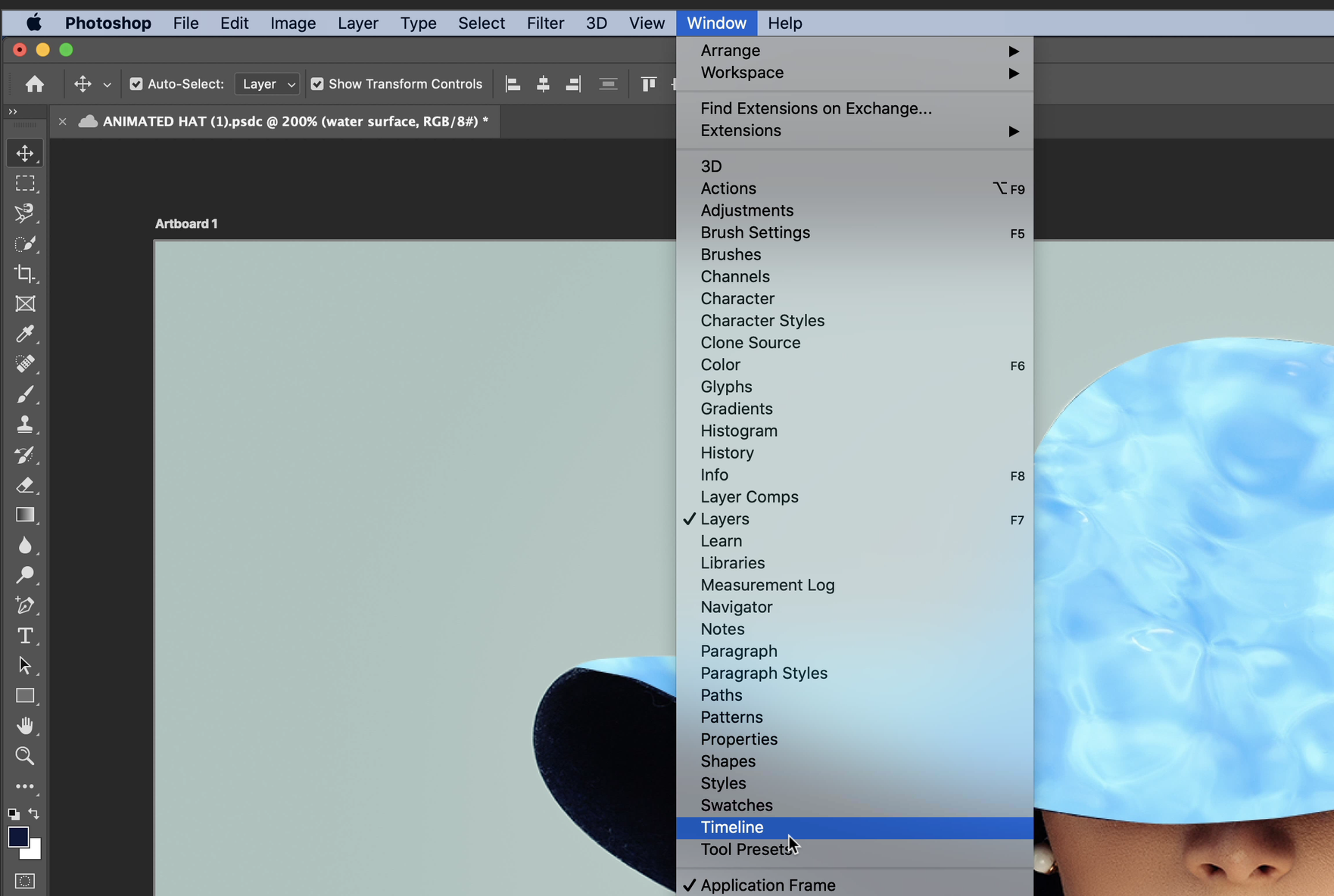Select the Rectangular Marquee tool

(x=25, y=183)
